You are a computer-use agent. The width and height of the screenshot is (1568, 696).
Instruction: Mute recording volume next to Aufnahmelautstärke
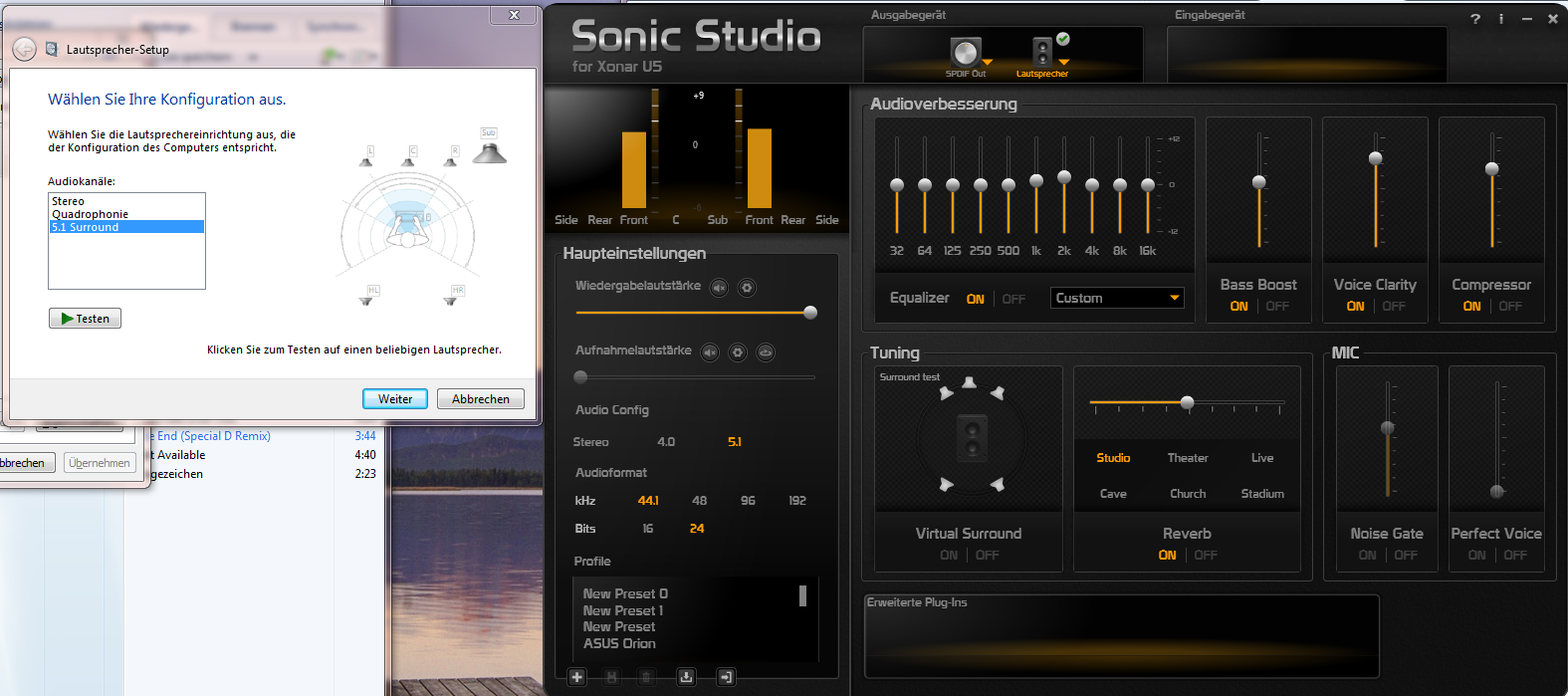tap(710, 352)
